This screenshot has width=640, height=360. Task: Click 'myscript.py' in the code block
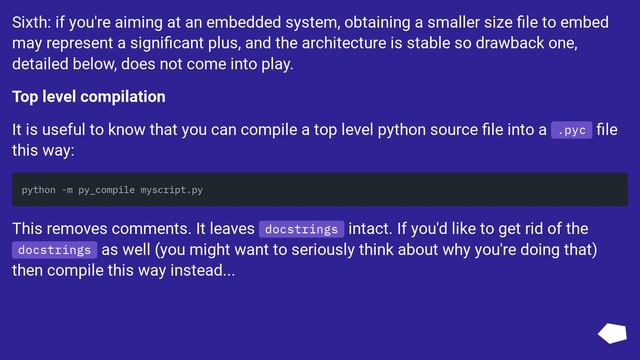pyautogui.click(x=172, y=190)
